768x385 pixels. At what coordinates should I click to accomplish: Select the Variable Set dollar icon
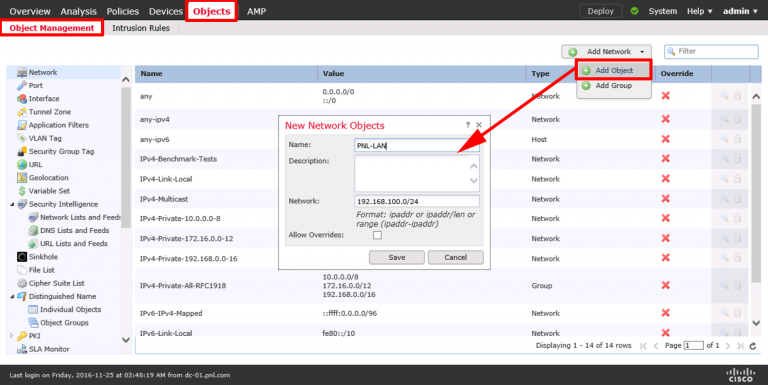pos(22,191)
